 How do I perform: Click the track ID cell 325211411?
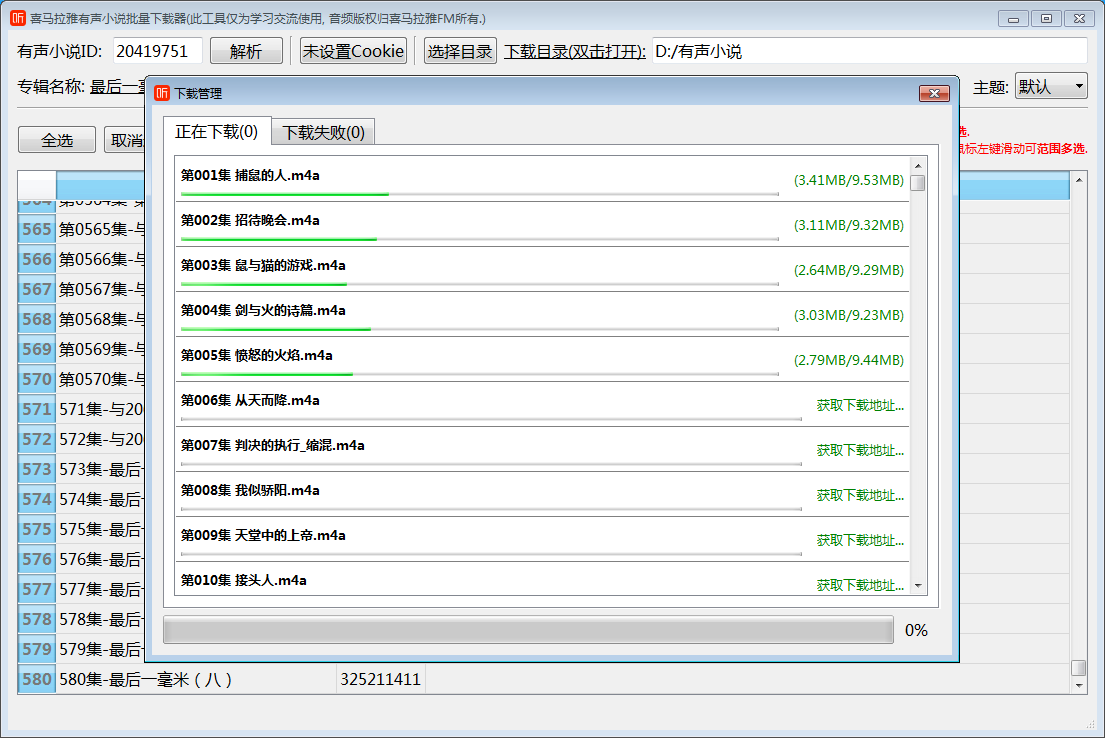click(x=381, y=679)
